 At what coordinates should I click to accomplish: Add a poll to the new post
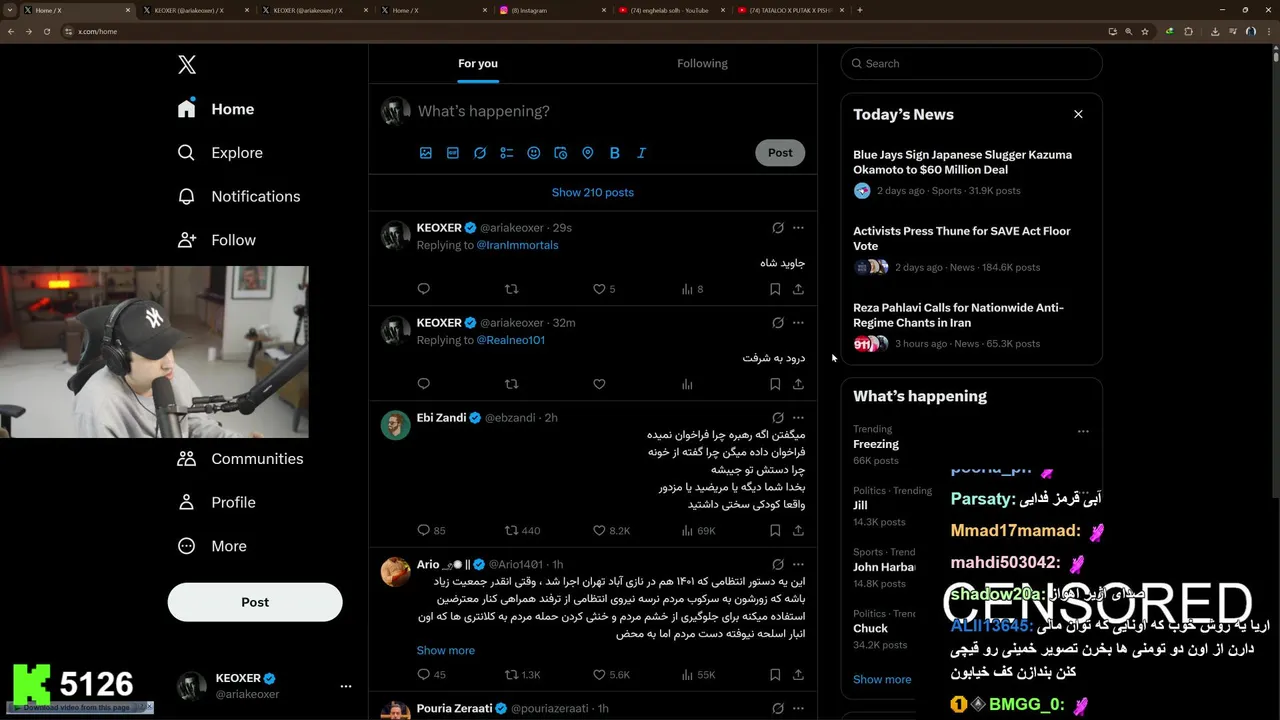(x=507, y=153)
